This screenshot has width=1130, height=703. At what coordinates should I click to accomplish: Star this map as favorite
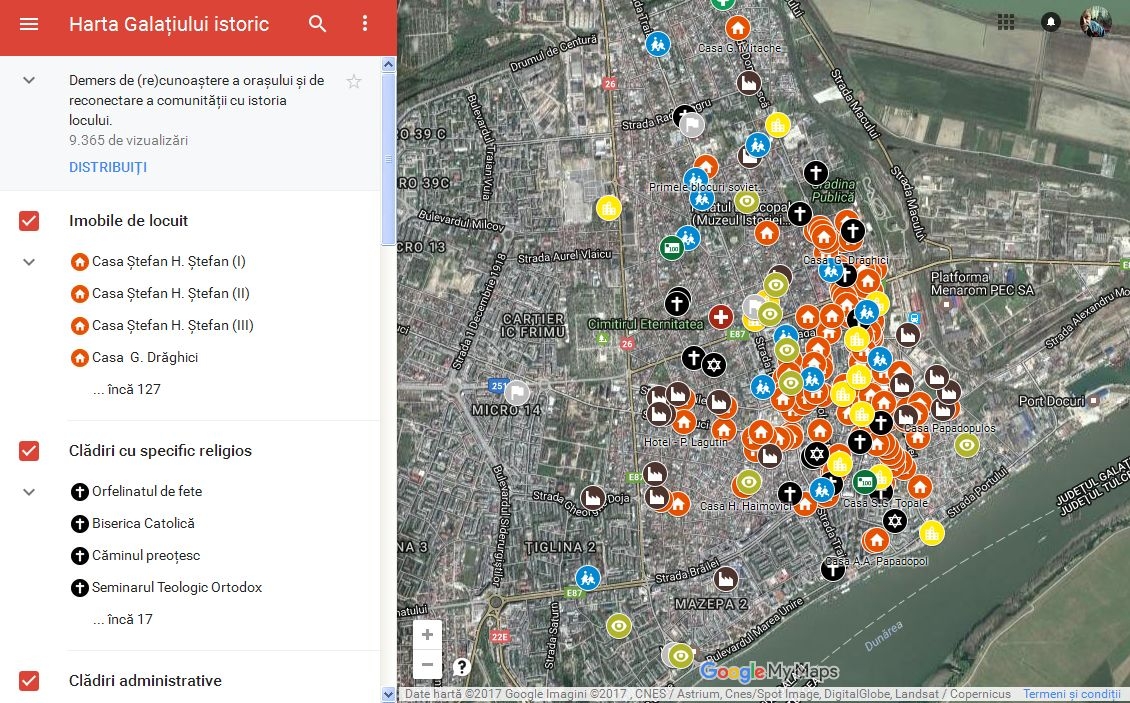pyautogui.click(x=353, y=82)
